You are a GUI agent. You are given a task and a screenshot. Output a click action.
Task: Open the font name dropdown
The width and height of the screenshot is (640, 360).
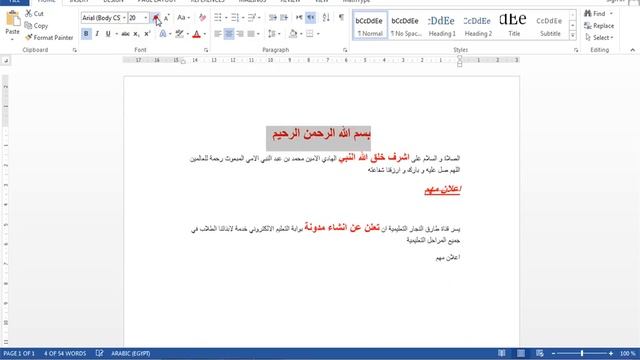pos(124,18)
